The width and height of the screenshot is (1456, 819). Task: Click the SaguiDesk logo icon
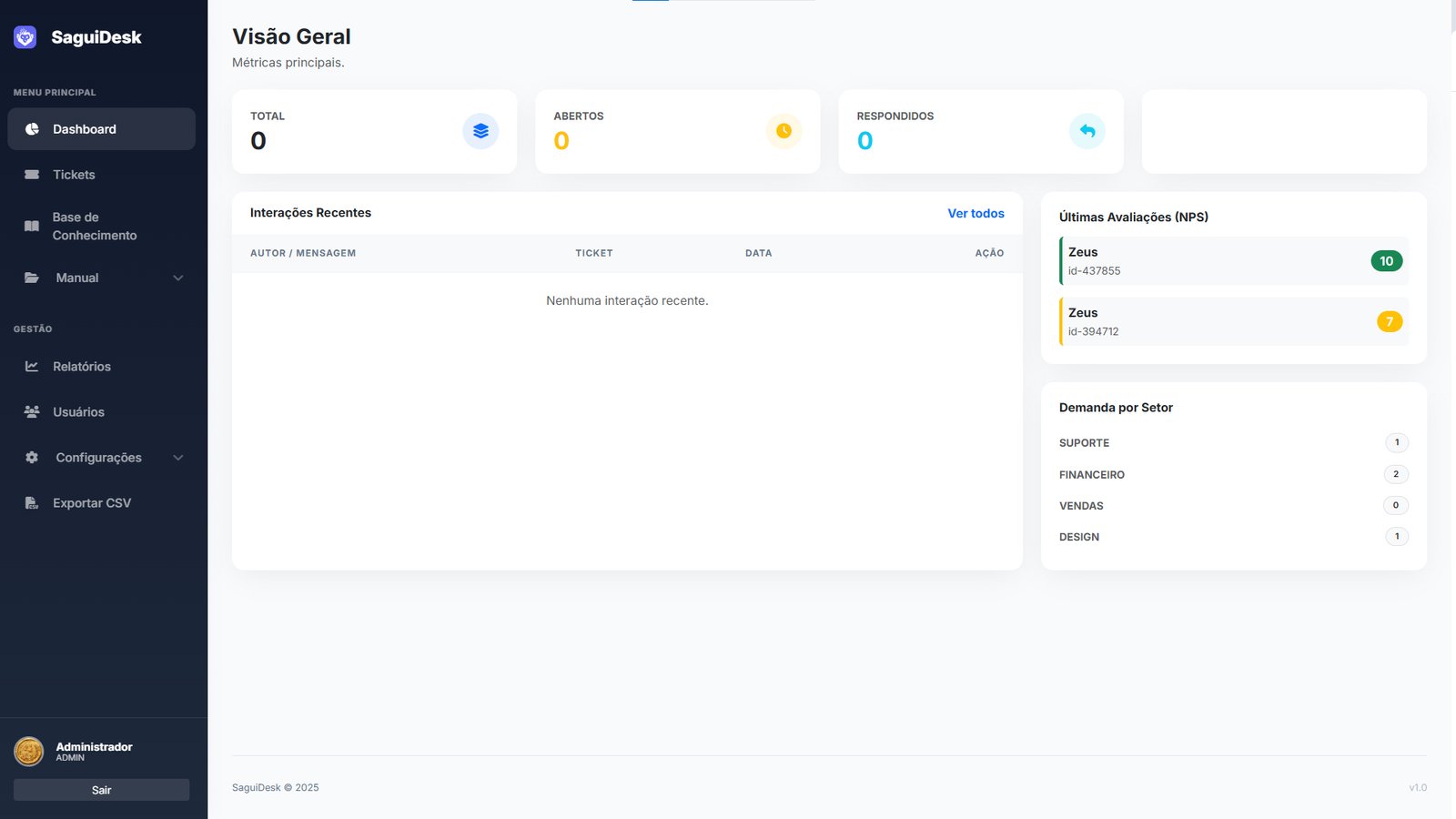pos(25,37)
